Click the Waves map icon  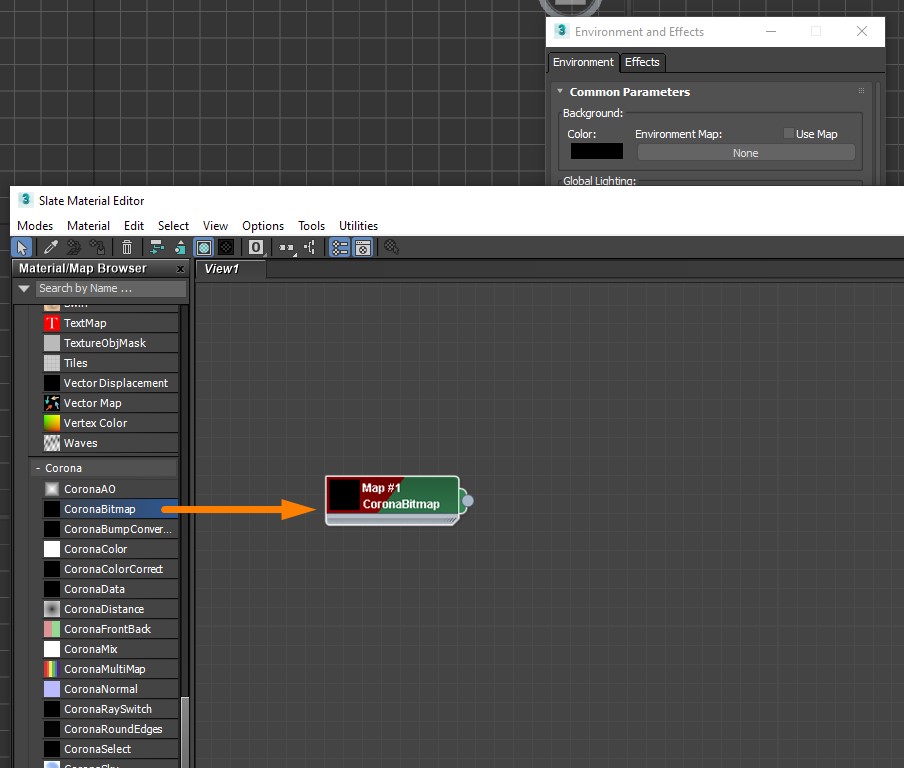click(52, 443)
